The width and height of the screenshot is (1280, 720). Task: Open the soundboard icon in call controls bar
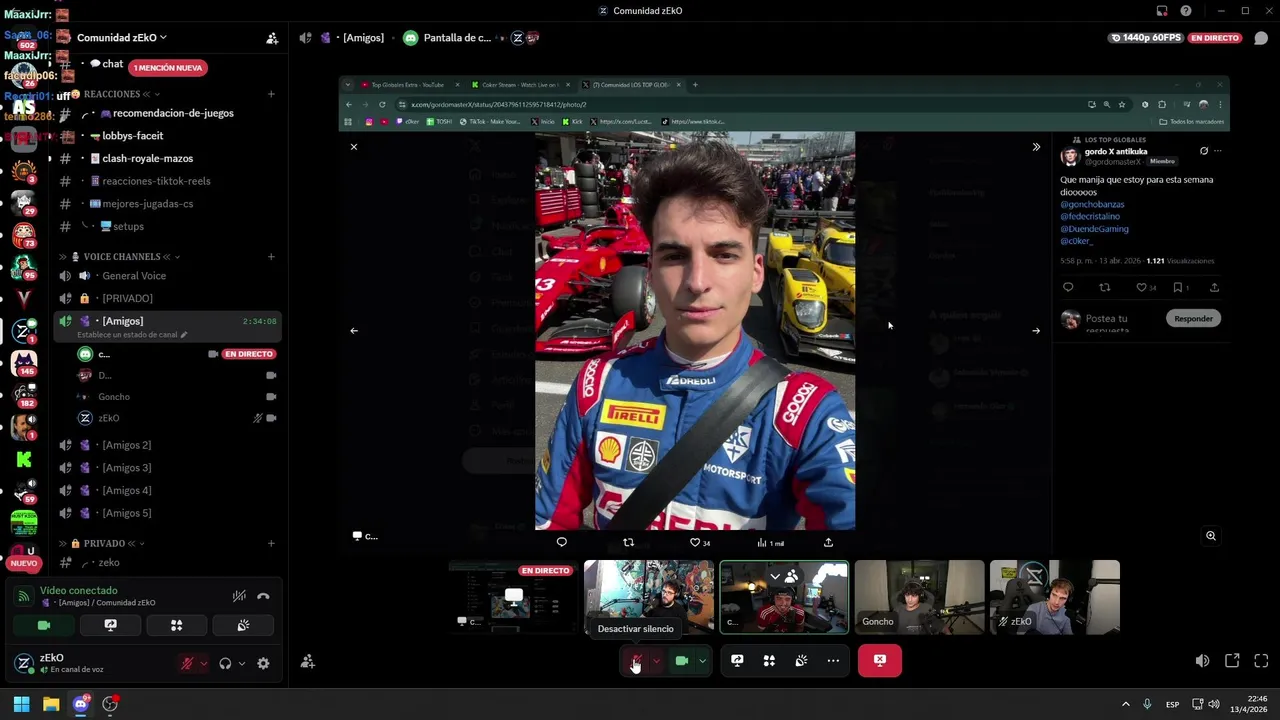801,660
